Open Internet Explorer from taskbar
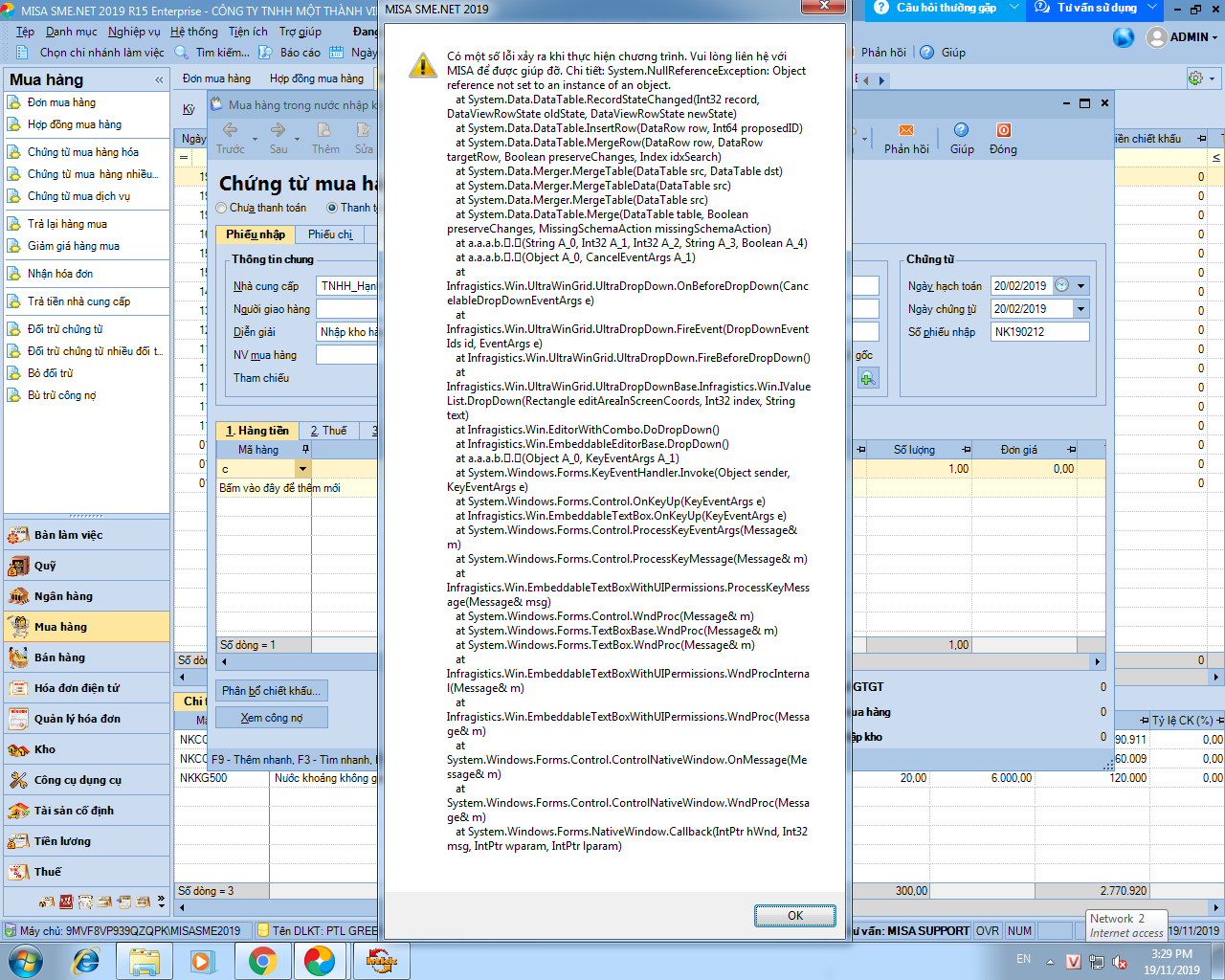The image size is (1225, 980). pyautogui.click(x=87, y=960)
